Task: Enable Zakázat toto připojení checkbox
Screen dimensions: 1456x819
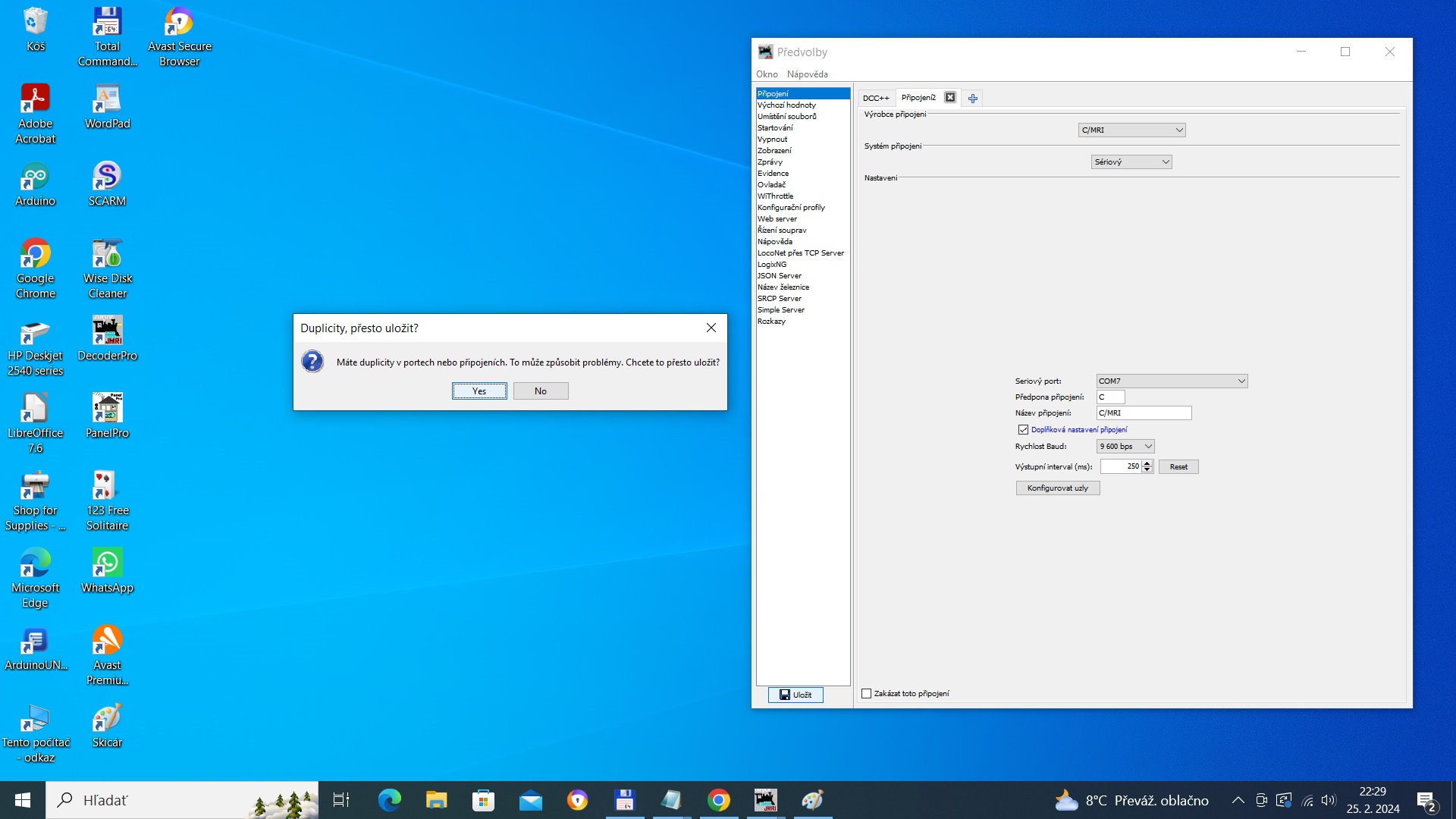Action: [x=866, y=694]
